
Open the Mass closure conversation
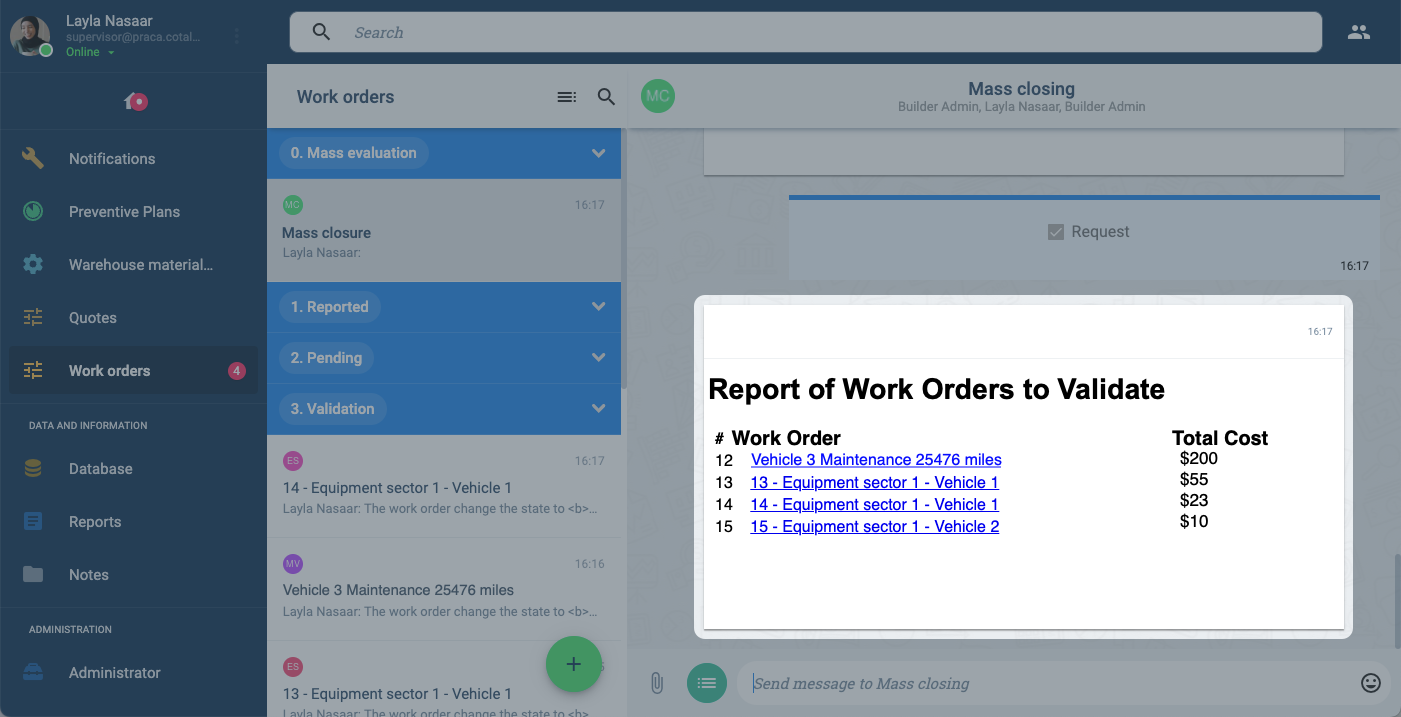tap(444, 230)
